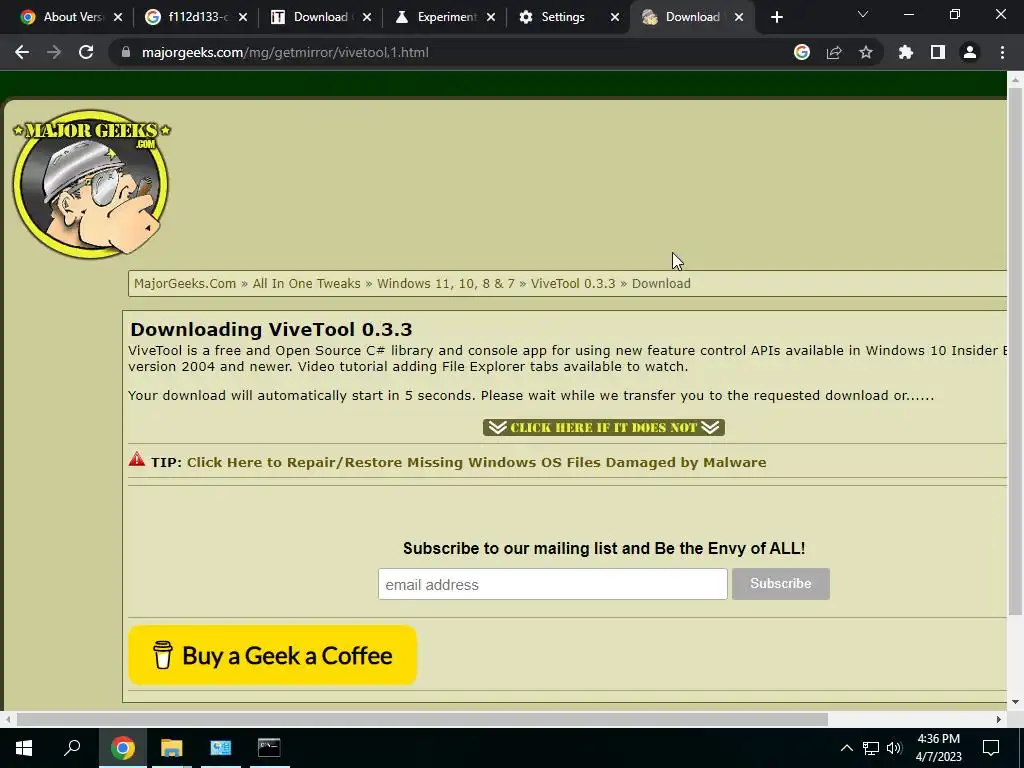This screenshot has height=768, width=1024.
Task: Reload the current page
Action: [86, 52]
